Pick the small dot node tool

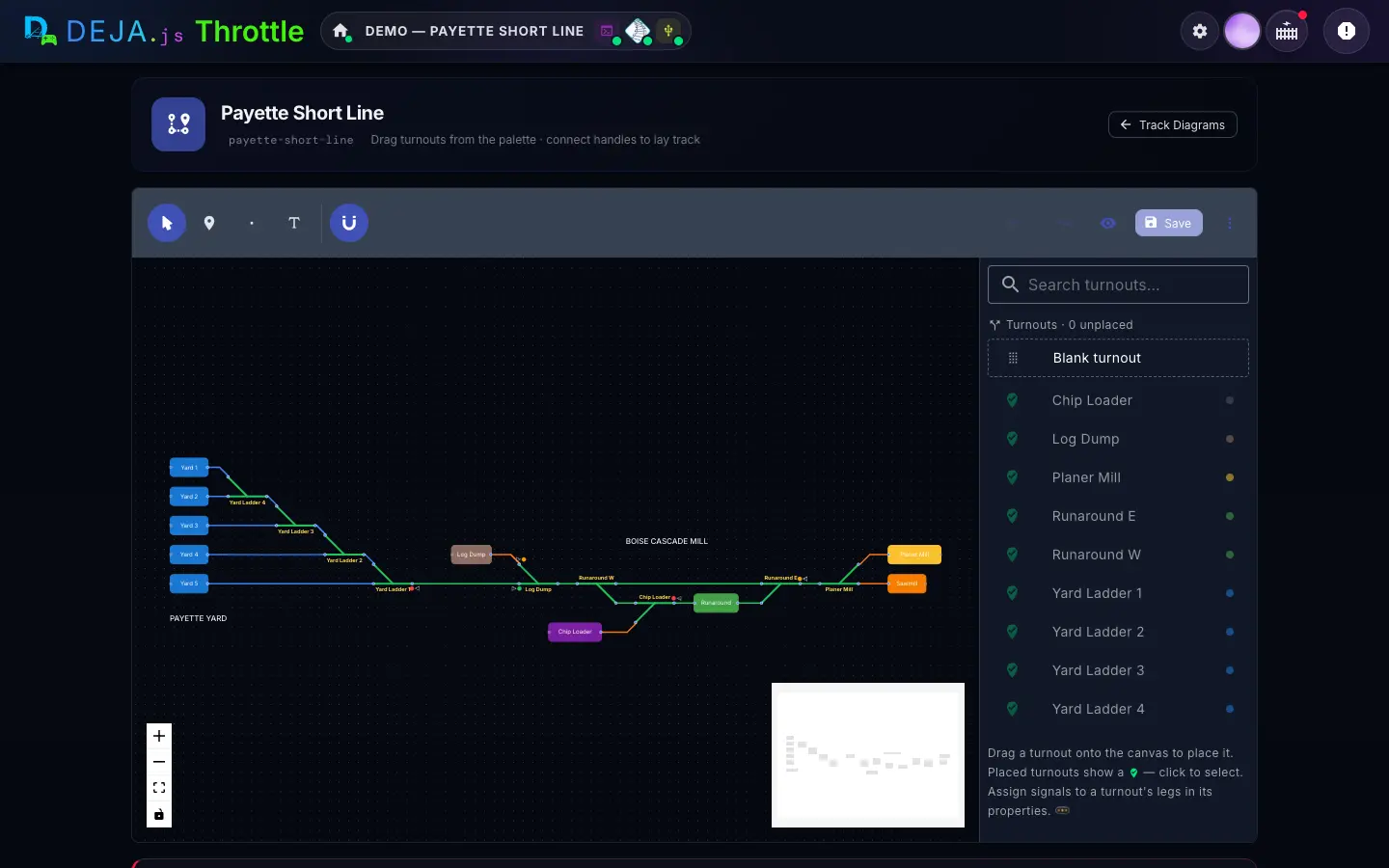(x=252, y=223)
